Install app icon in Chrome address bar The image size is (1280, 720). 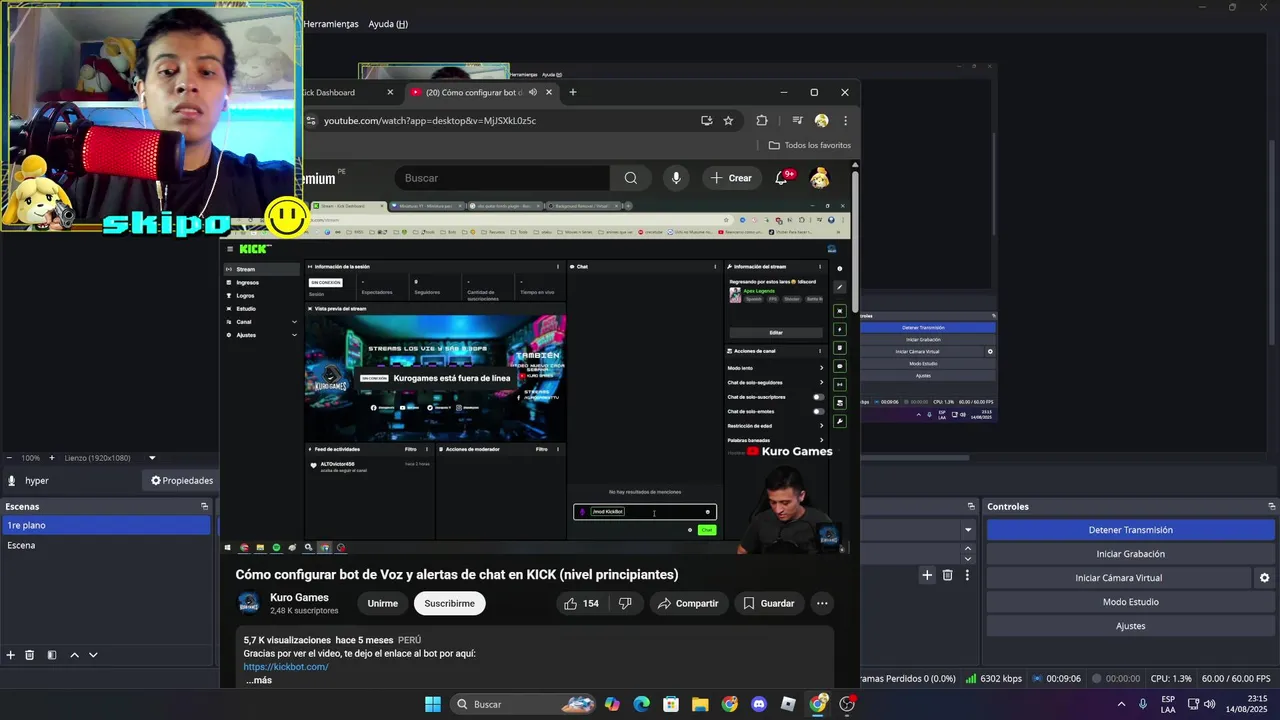coord(706,121)
